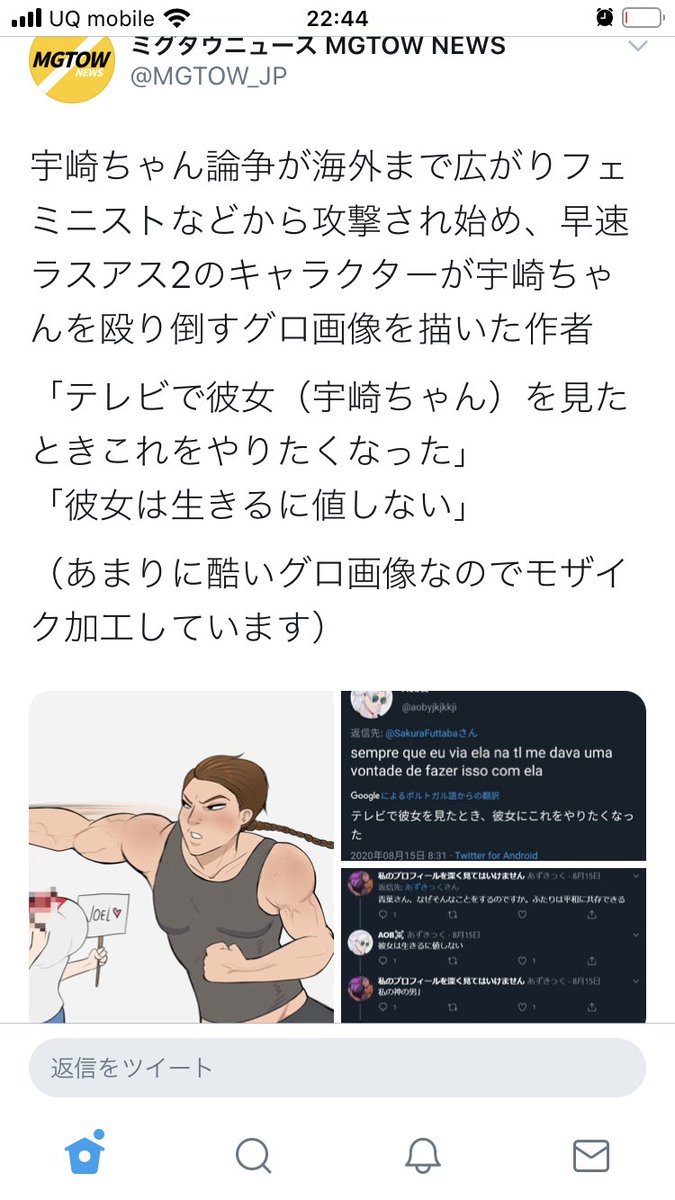Tap the Wi-Fi icon in status bar
This screenshot has width=675, height=1200.
point(177,18)
